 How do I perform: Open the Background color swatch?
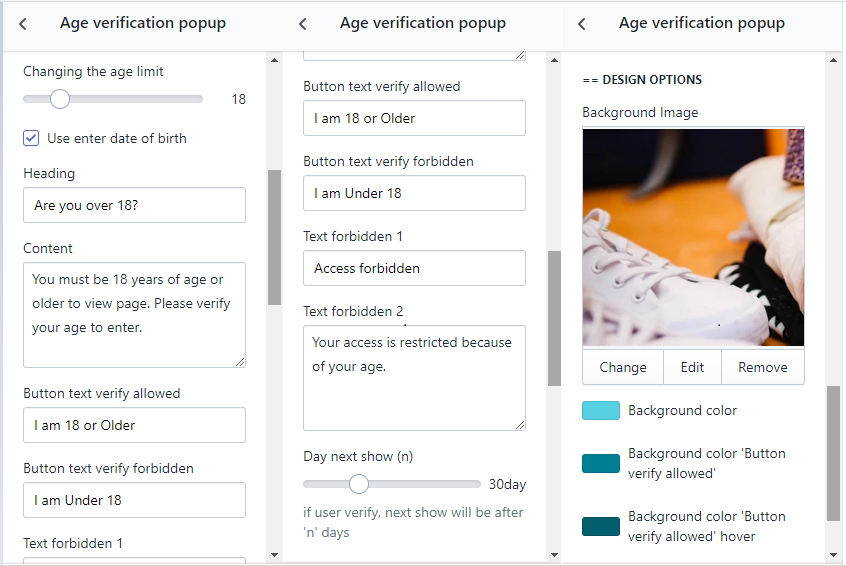(601, 411)
